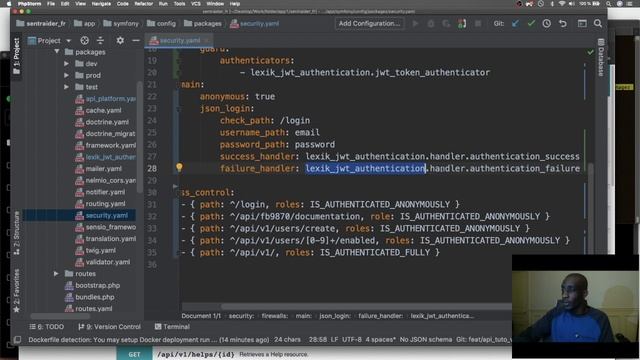Image resolution: width=640 pixels, height=360 pixels.
Task: Click the 'sentraider_fr' breadcrumb root
Action: [x=41, y=24]
